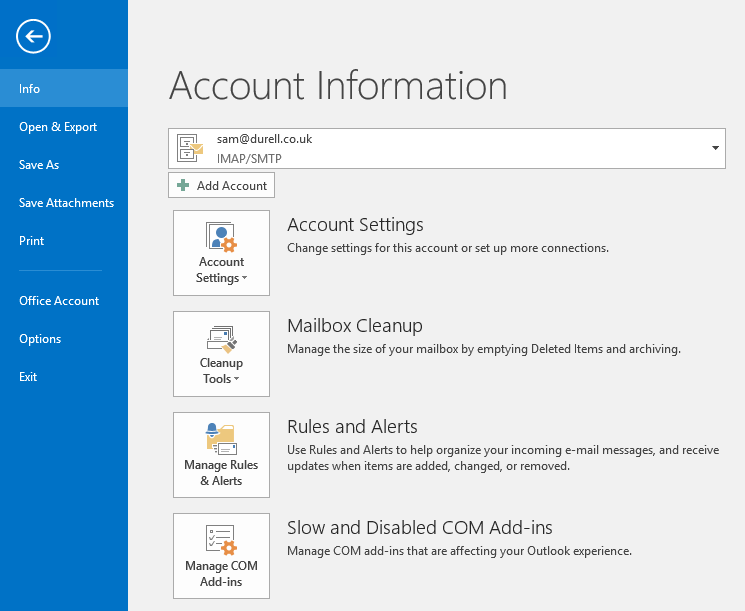745x611 pixels.
Task: Click the Account Settings section heading
Action: [355, 225]
